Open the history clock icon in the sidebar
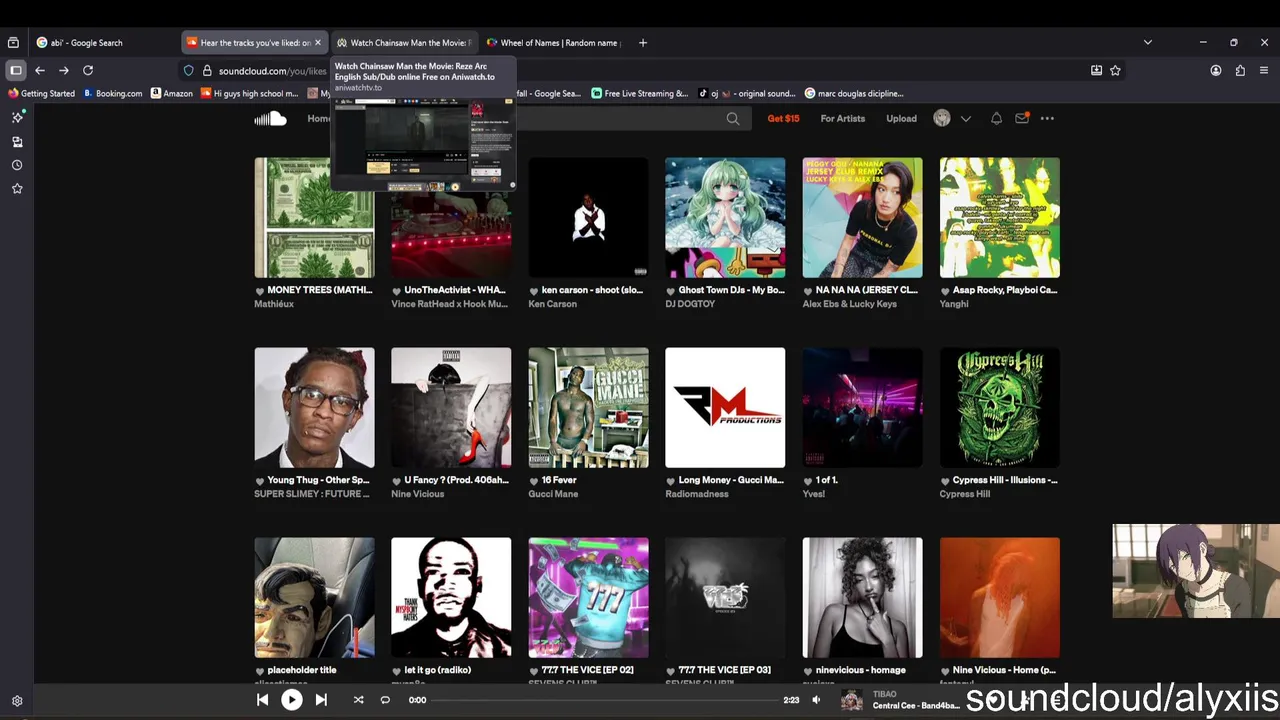Screen dimensions: 1280x720 click(17, 165)
